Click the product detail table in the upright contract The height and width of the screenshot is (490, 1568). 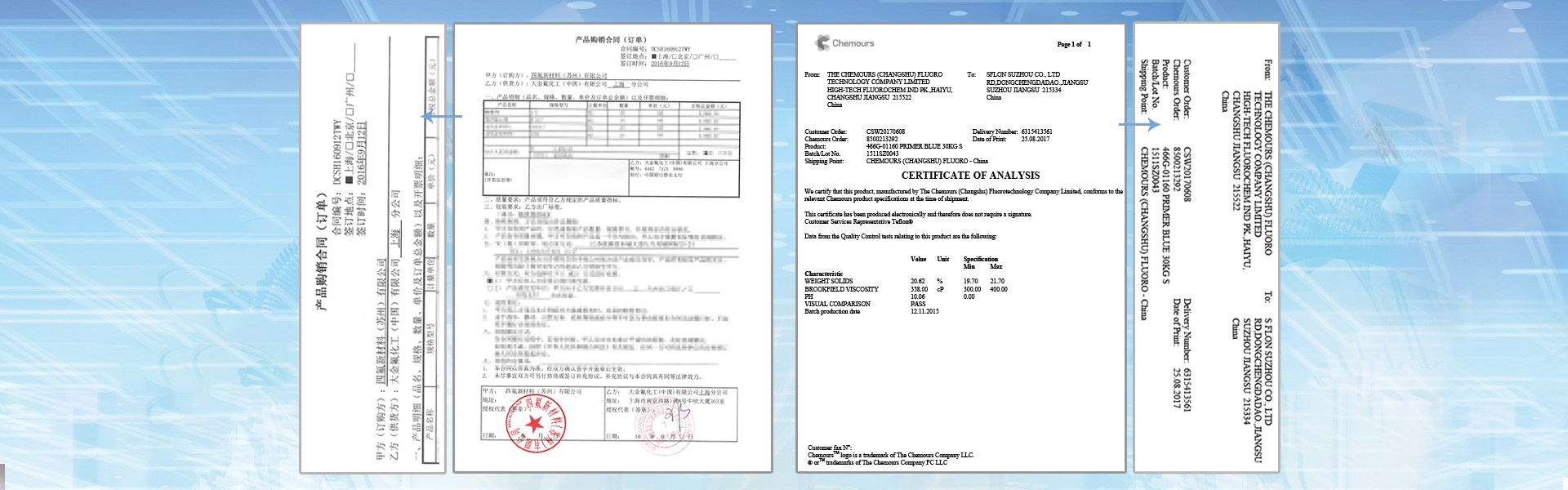pyautogui.click(x=612, y=149)
